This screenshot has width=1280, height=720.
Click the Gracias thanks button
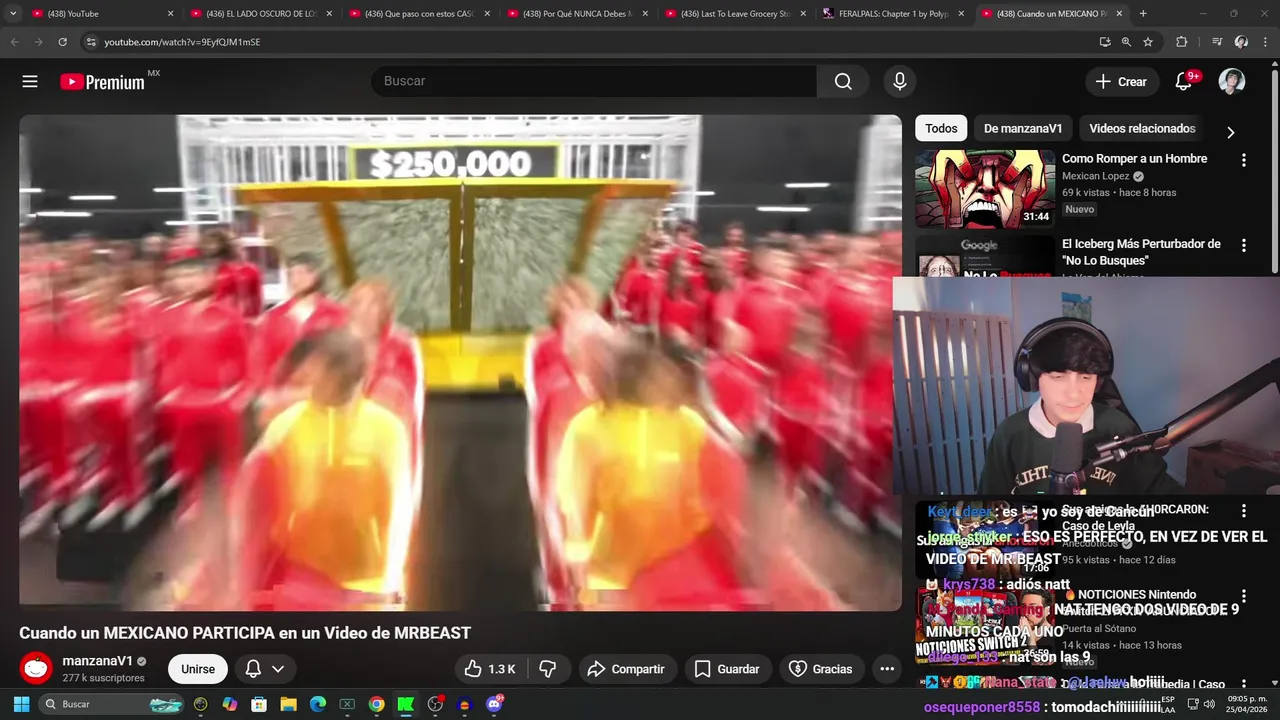[821, 669]
